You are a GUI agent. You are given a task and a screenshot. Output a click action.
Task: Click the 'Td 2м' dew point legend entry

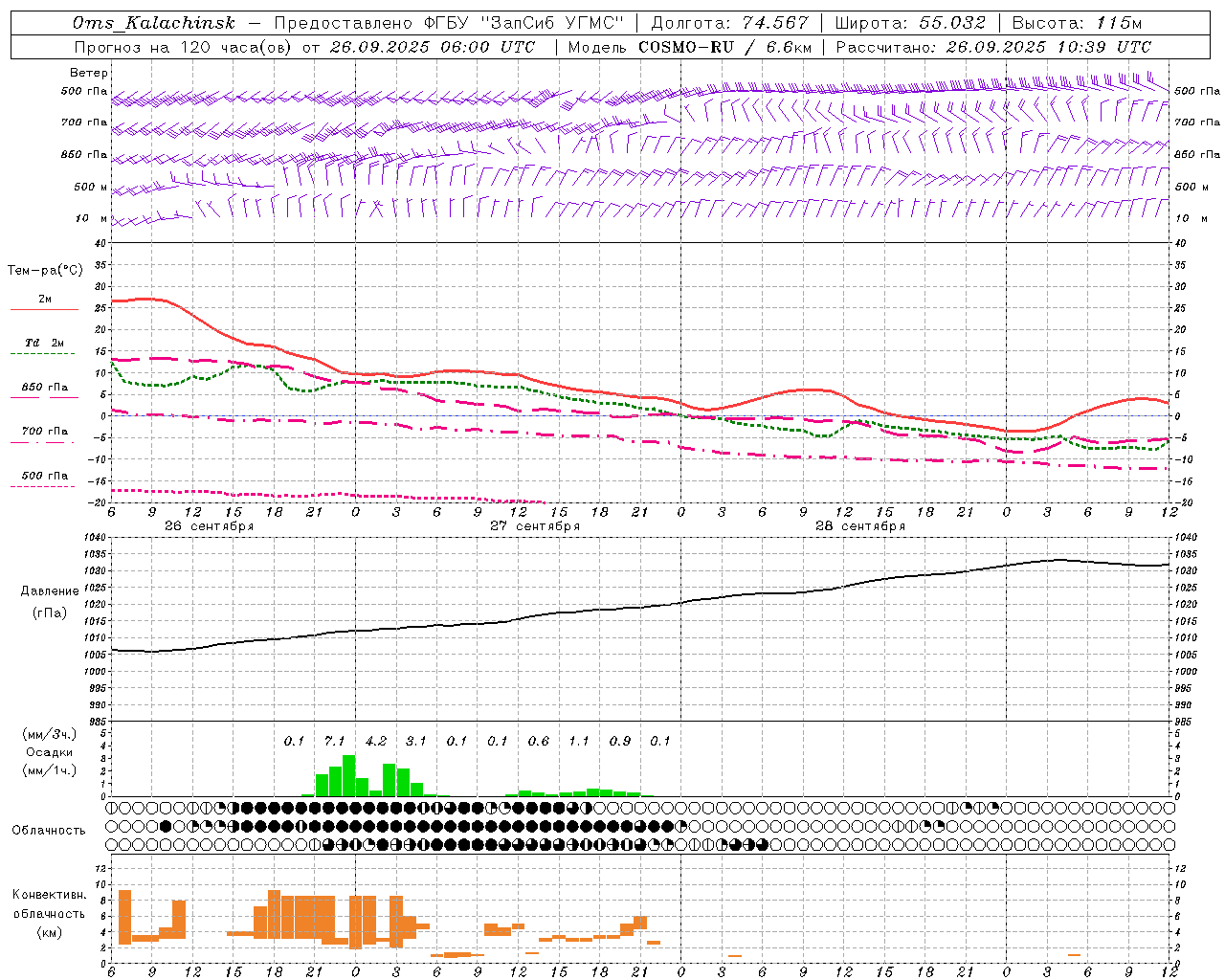tap(44, 343)
